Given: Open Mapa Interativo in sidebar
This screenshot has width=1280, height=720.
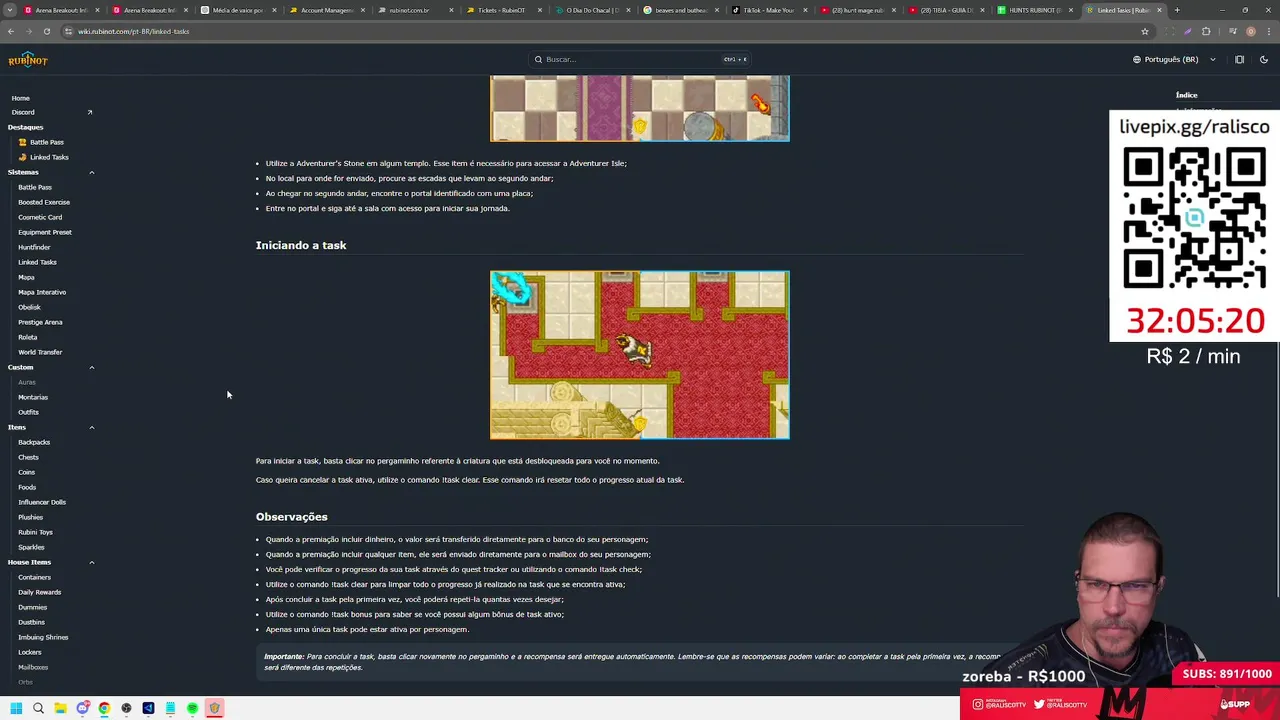Looking at the screenshot, I should (42, 292).
